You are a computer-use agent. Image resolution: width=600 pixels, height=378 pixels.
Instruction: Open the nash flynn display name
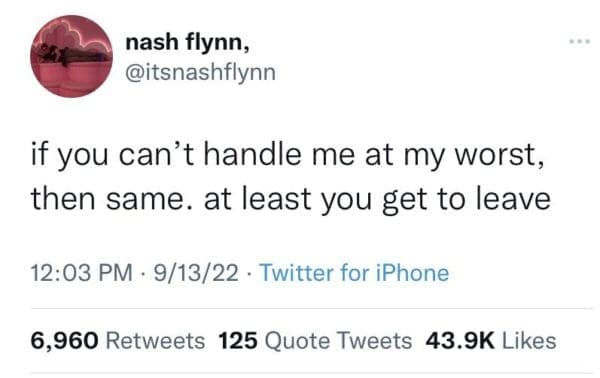pos(188,42)
